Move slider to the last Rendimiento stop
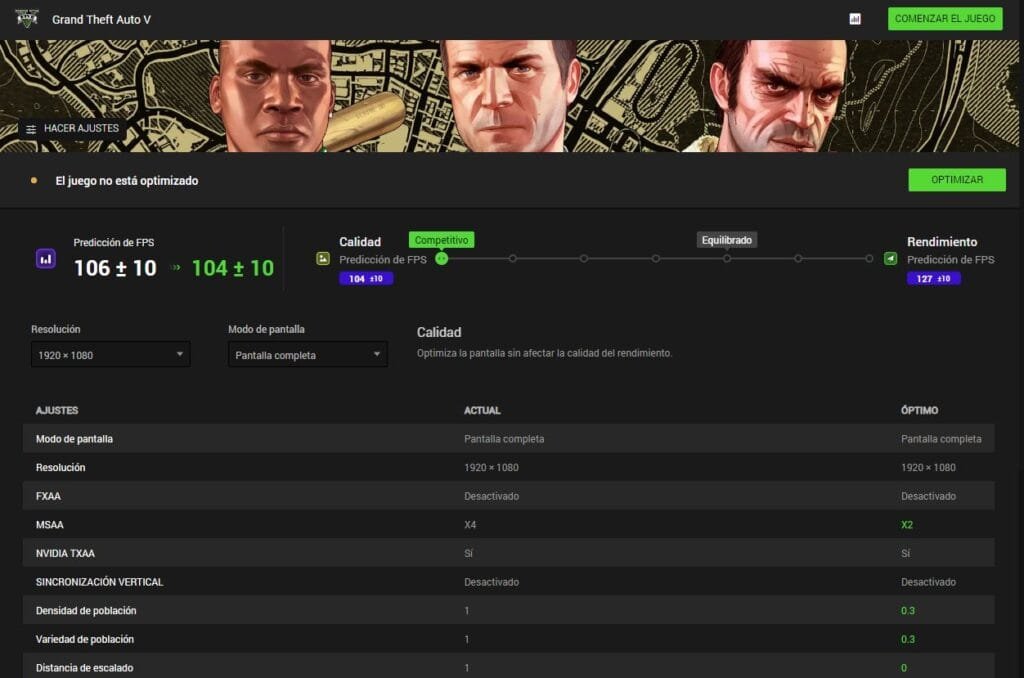This screenshot has height=678, width=1024. pyautogui.click(x=869, y=258)
